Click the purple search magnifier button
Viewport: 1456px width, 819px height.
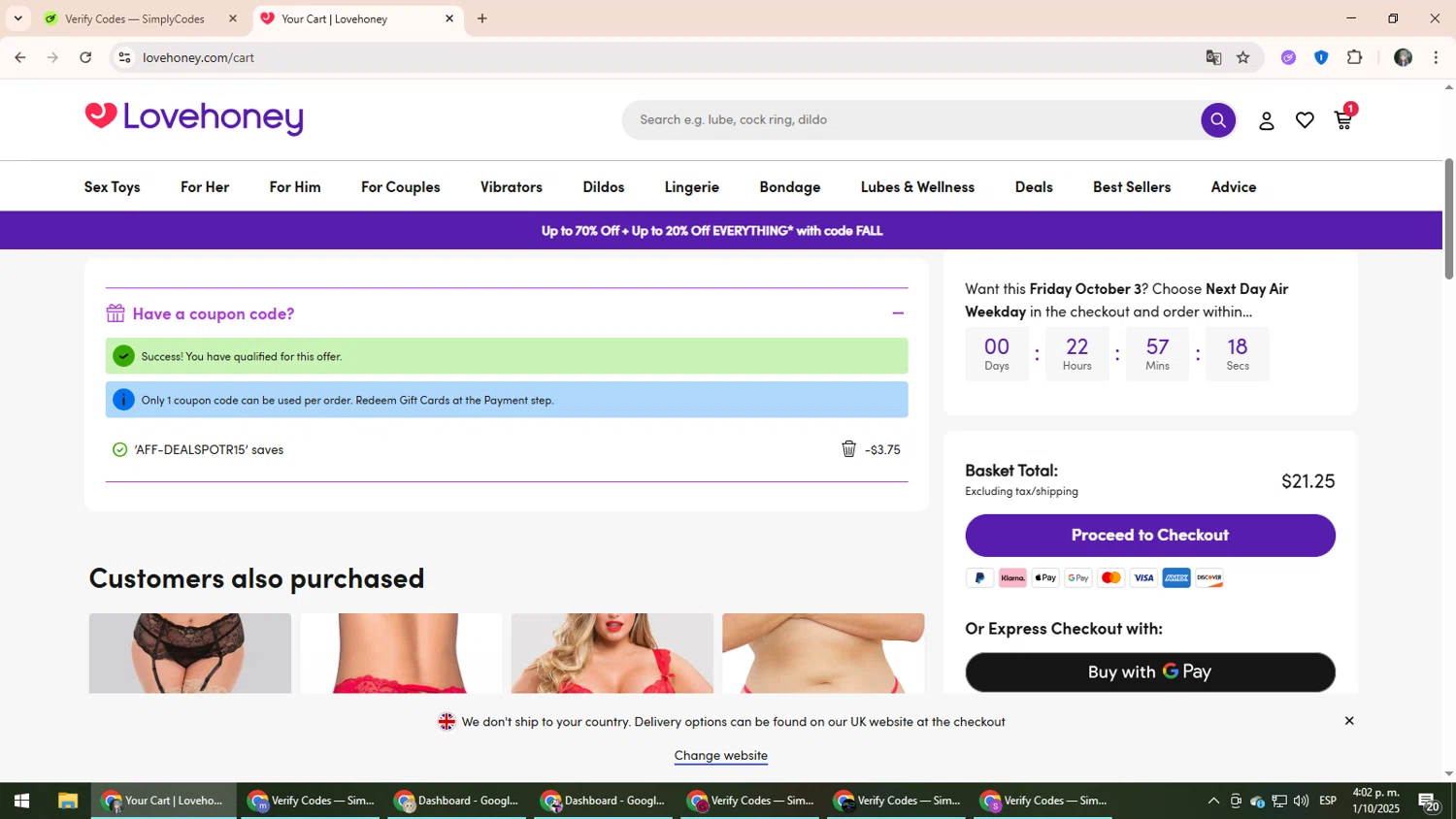(1217, 120)
